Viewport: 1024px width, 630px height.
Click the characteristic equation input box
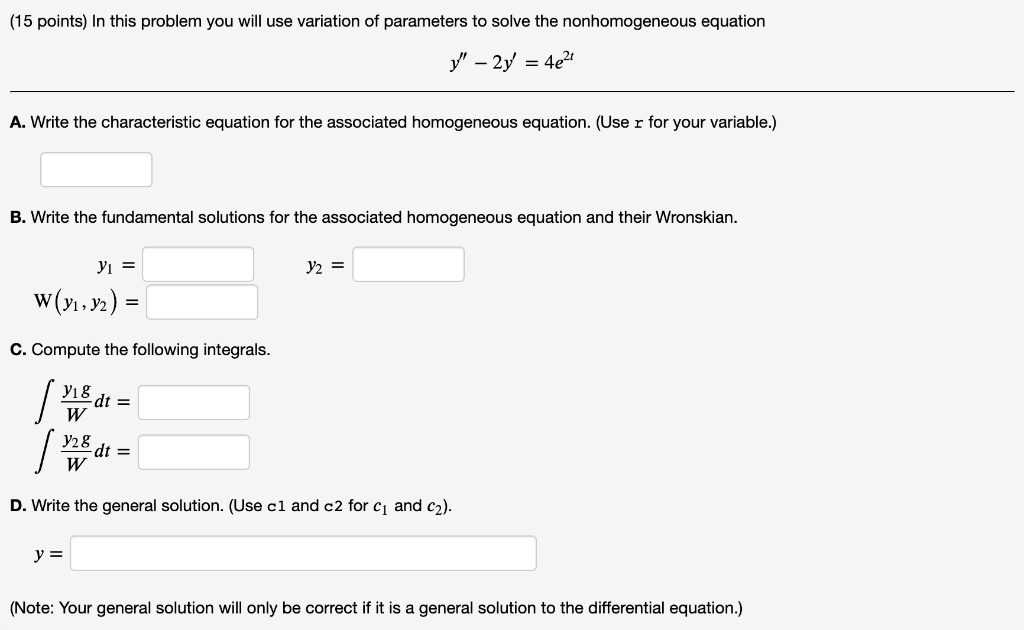point(95,169)
